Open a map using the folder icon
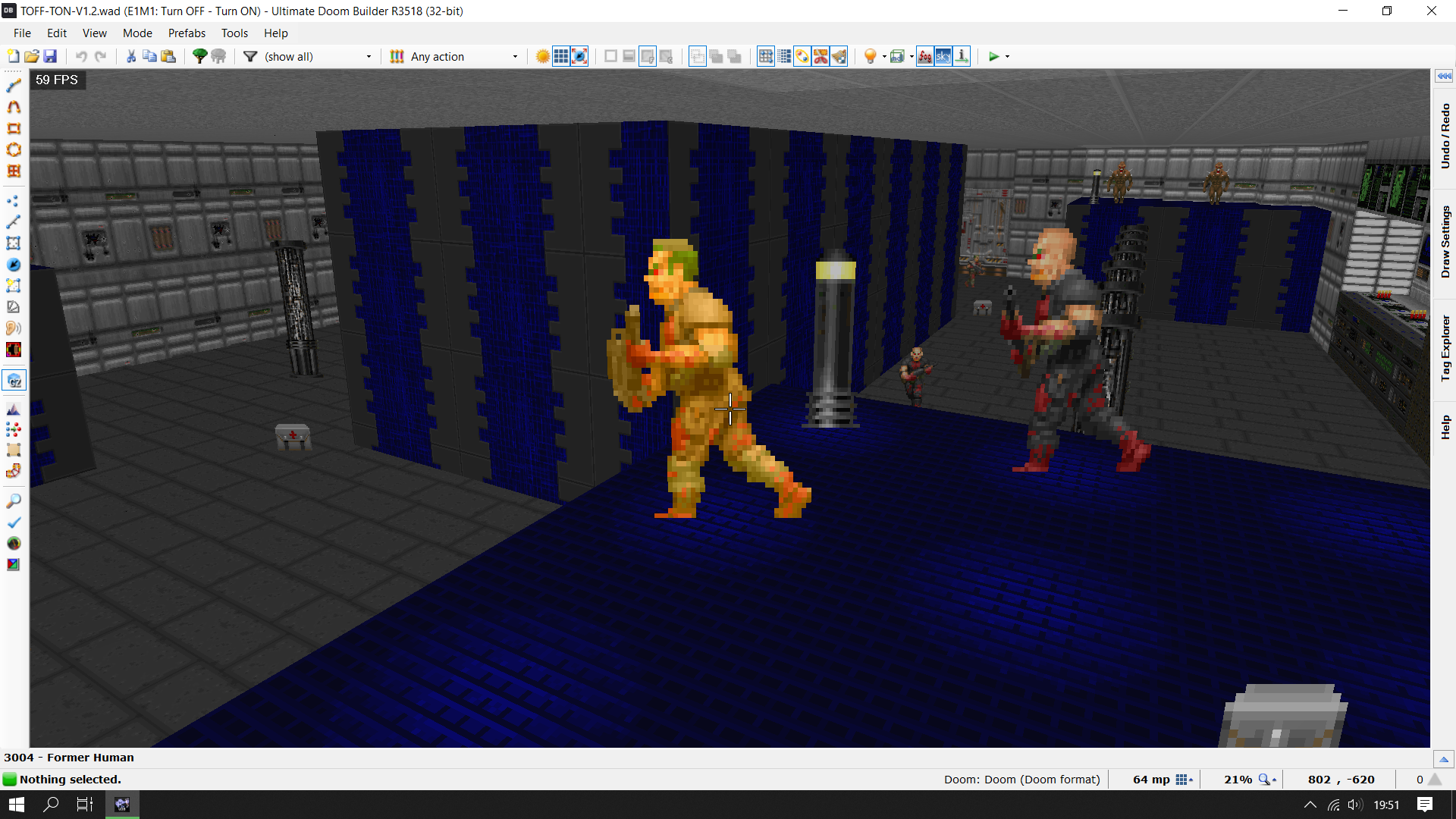 tap(32, 56)
